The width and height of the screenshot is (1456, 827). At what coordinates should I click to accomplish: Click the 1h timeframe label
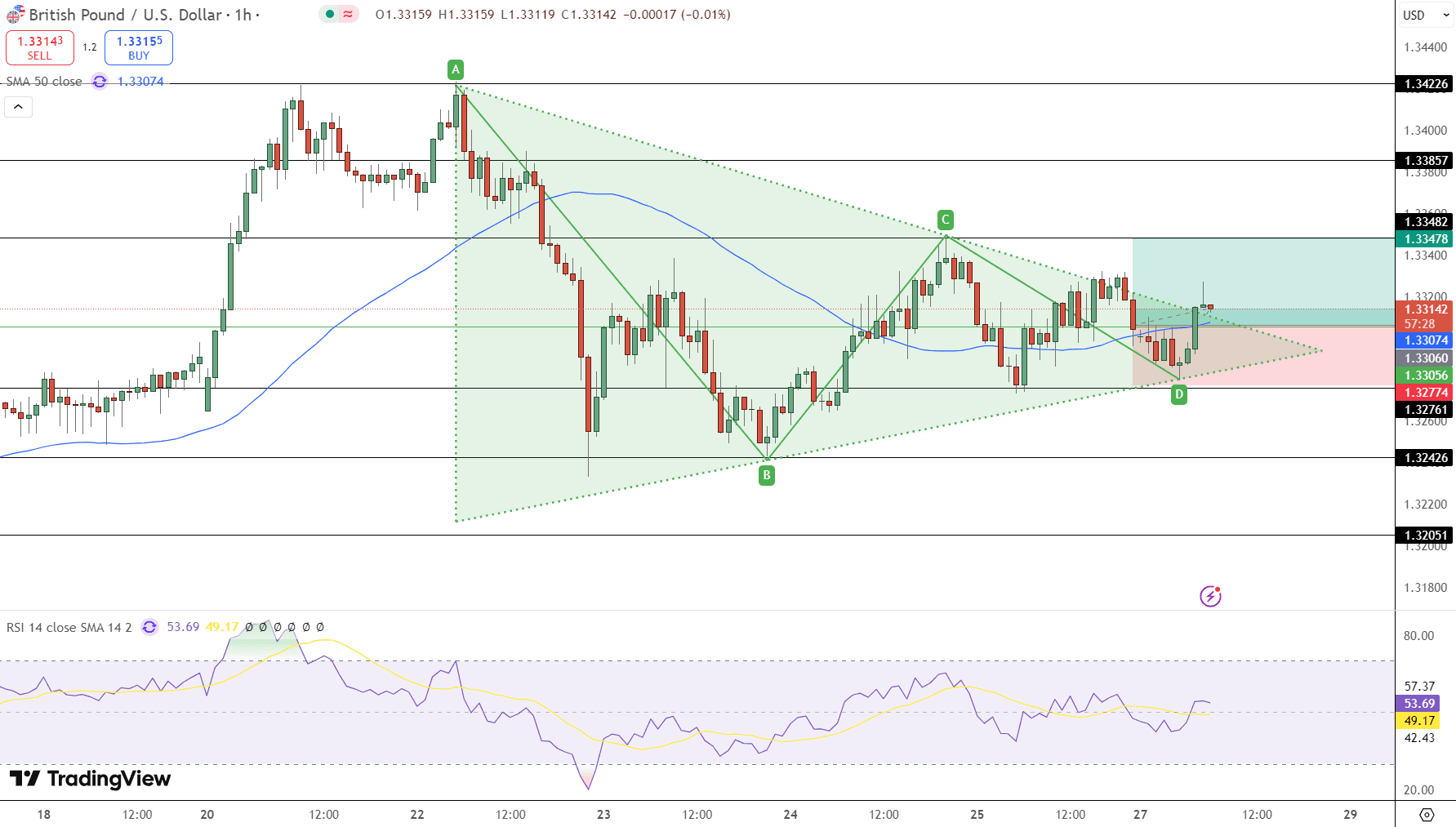[243, 15]
